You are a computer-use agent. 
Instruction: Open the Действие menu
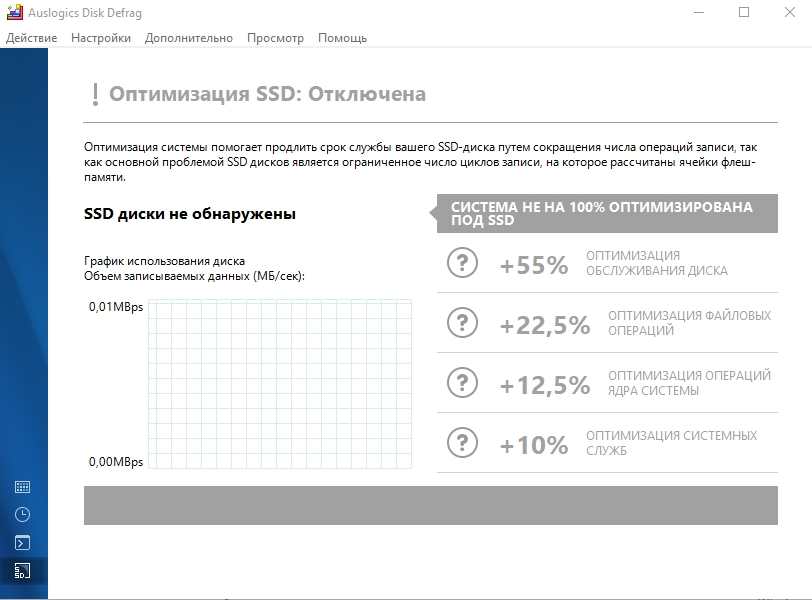(x=32, y=38)
